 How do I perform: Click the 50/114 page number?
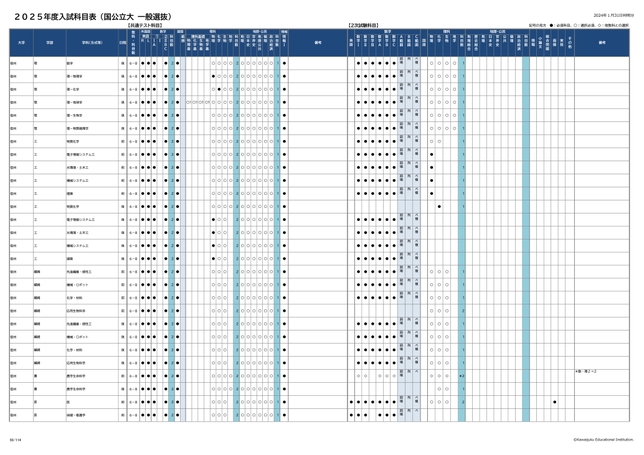pos(14,438)
